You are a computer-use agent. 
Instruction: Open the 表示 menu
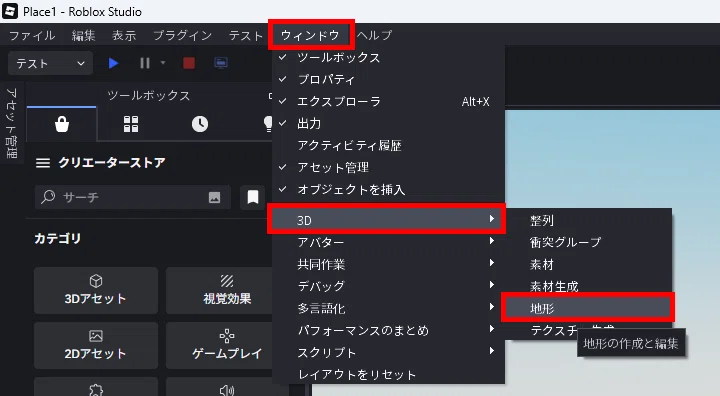click(x=124, y=35)
